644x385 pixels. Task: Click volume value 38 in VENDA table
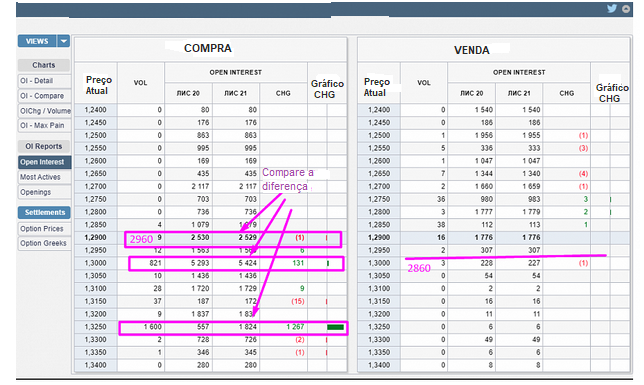point(441,225)
